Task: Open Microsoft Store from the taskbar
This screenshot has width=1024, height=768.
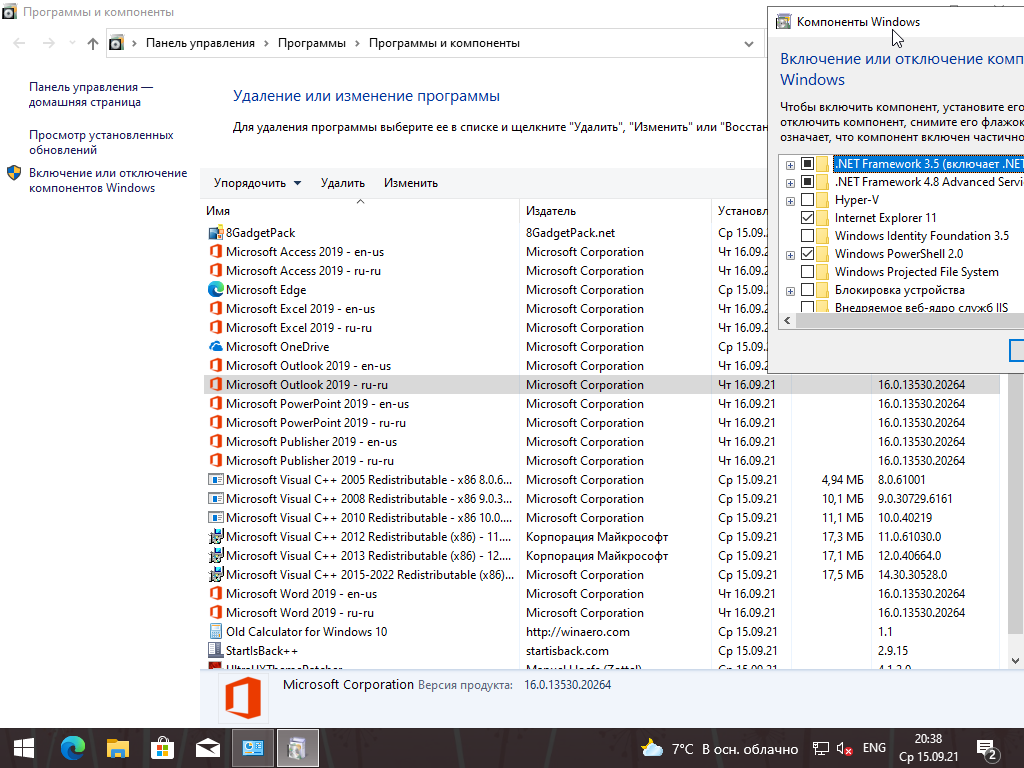Action: tap(163, 748)
